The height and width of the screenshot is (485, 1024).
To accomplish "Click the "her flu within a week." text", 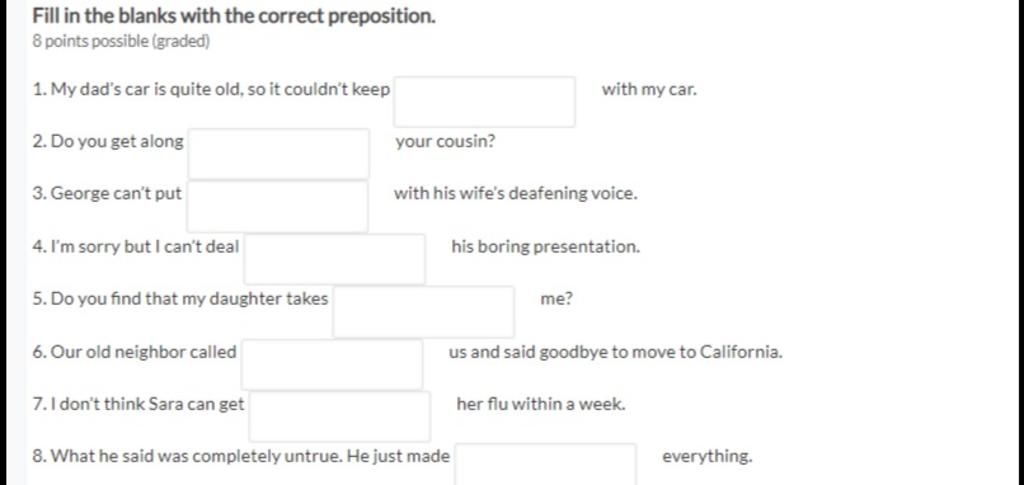I will 541,405.
